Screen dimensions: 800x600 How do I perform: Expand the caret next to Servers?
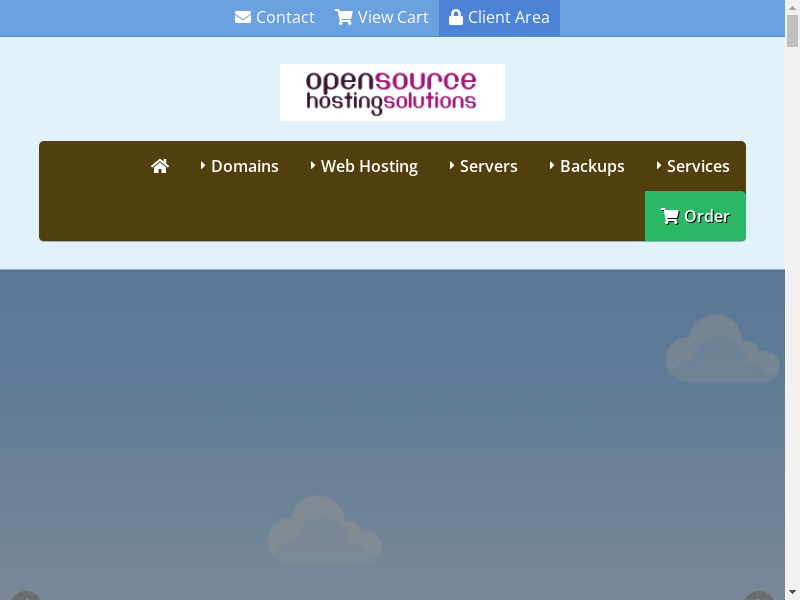(x=452, y=166)
